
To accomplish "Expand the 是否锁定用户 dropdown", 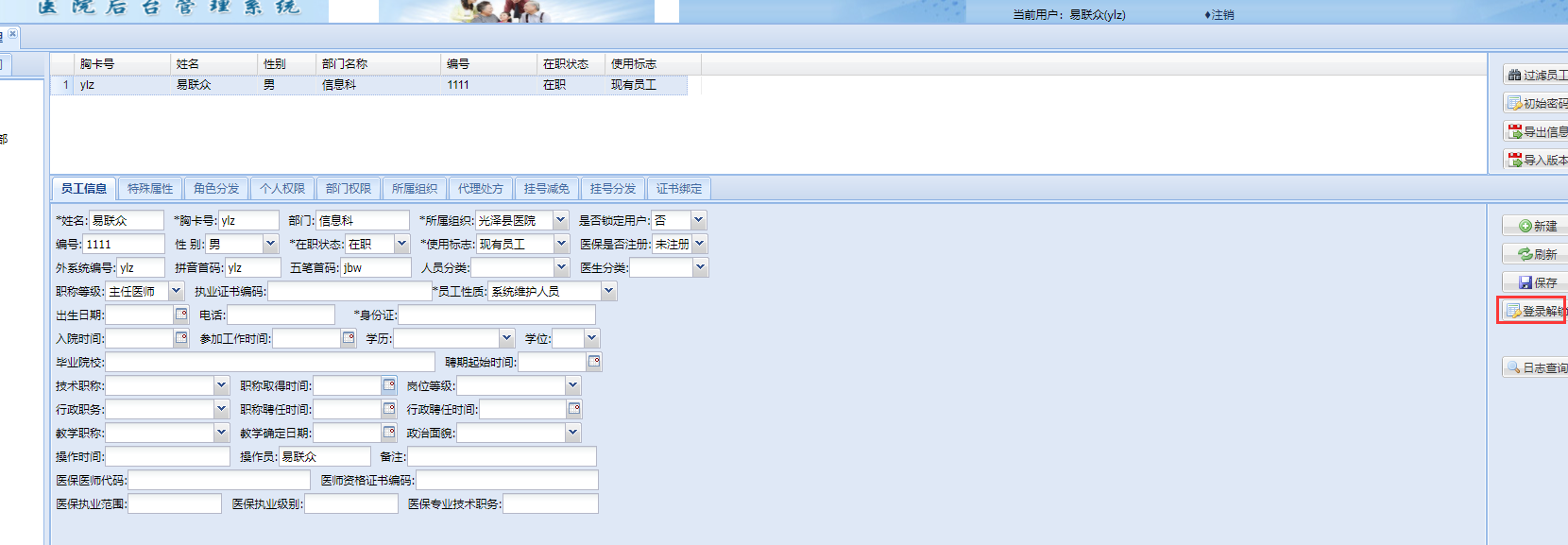I will (x=698, y=220).
